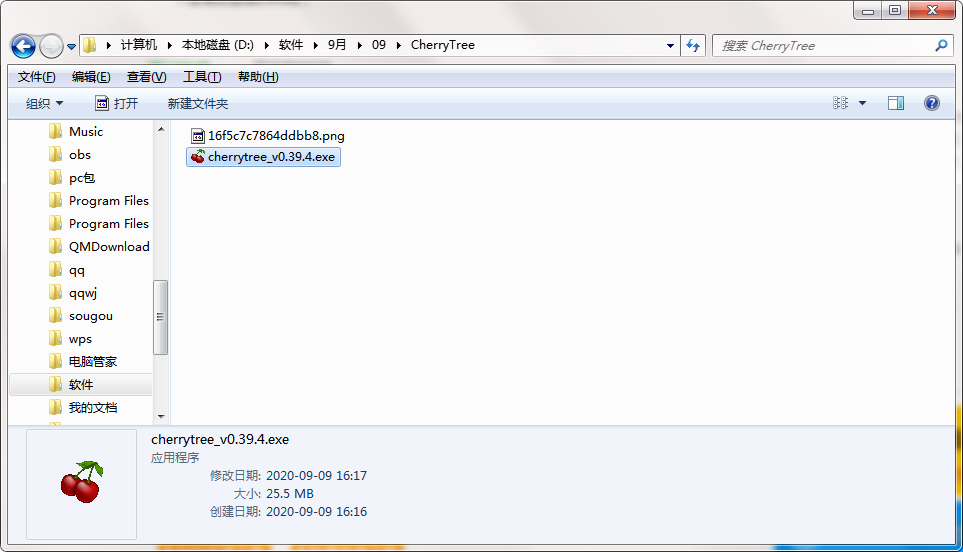Select the 电脑管家 folder in sidebar
Screen dimensions: 963x552
[93, 362]
